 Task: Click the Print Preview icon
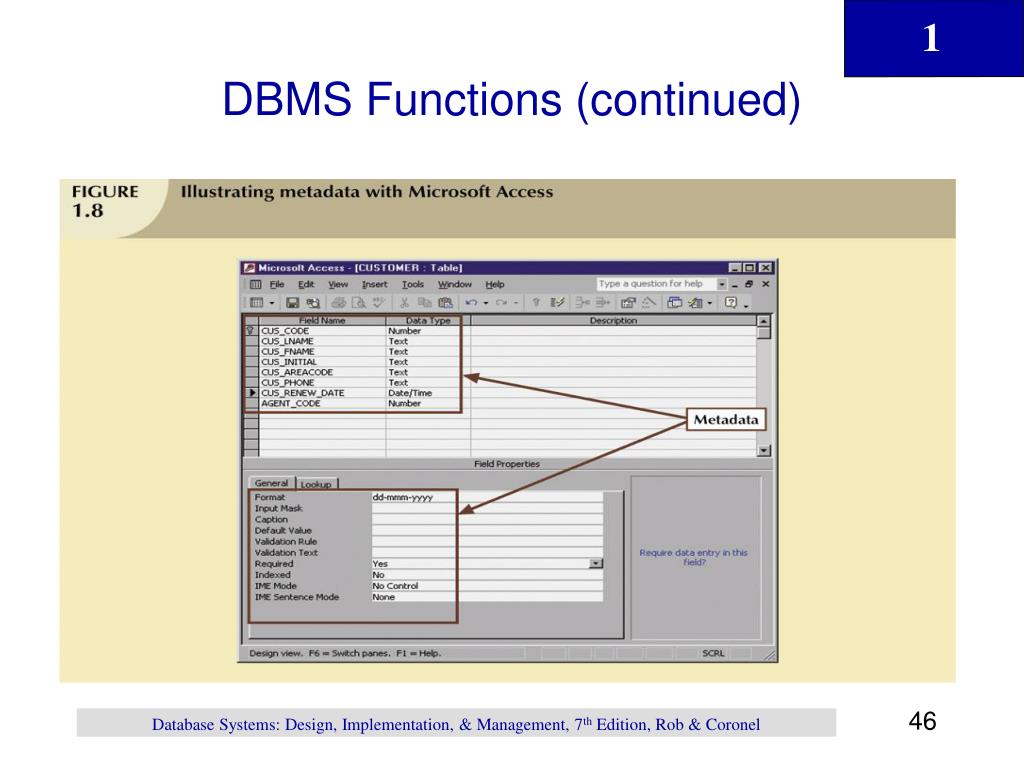359,303
